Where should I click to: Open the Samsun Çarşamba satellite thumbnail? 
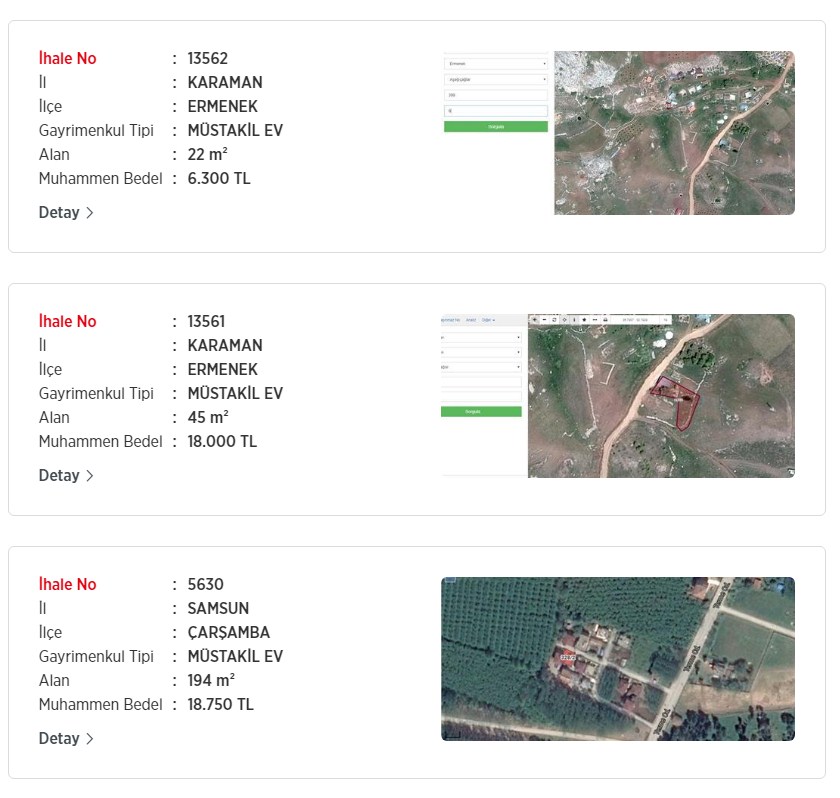617,659
